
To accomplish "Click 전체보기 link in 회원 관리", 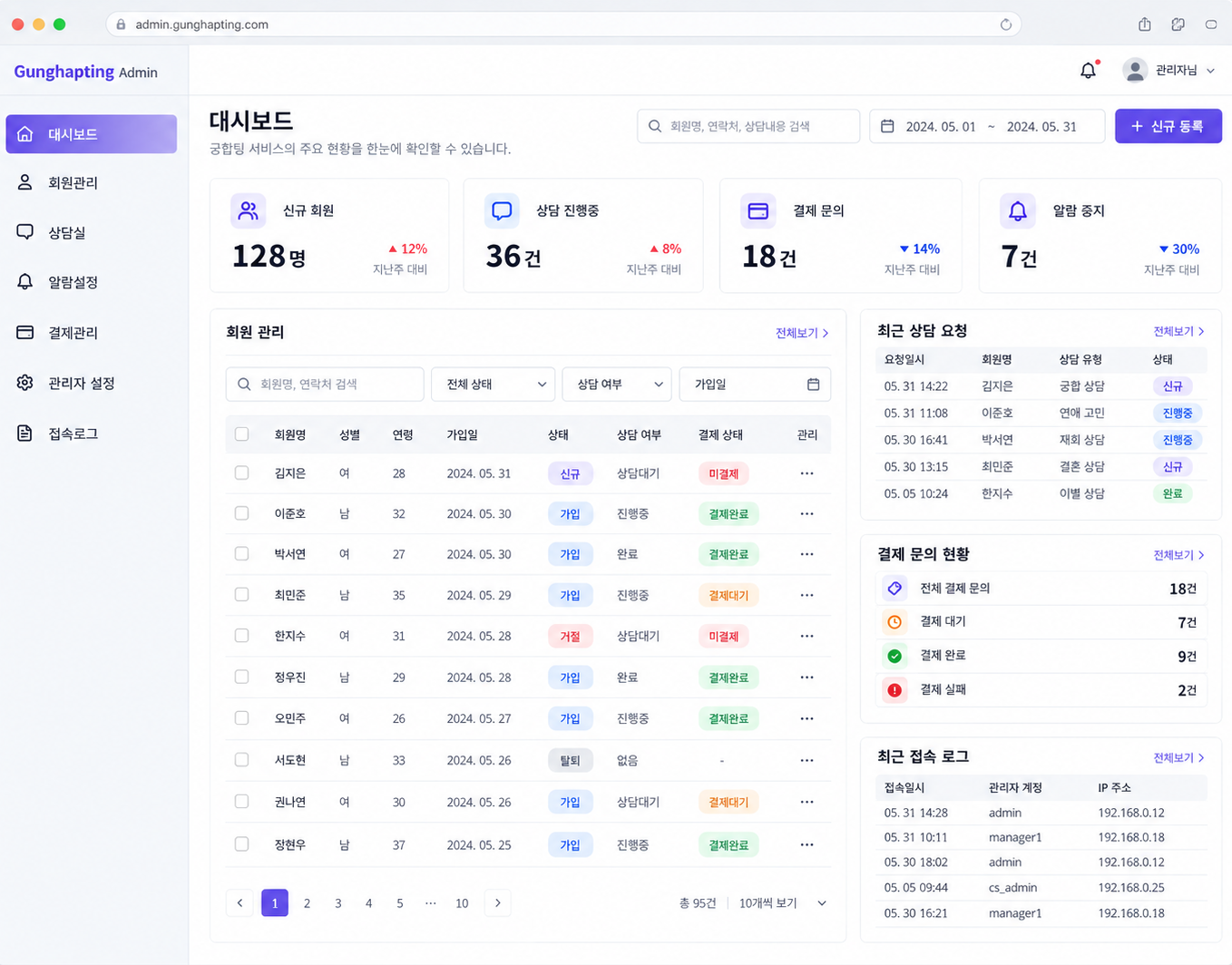I will coord(801,333).
